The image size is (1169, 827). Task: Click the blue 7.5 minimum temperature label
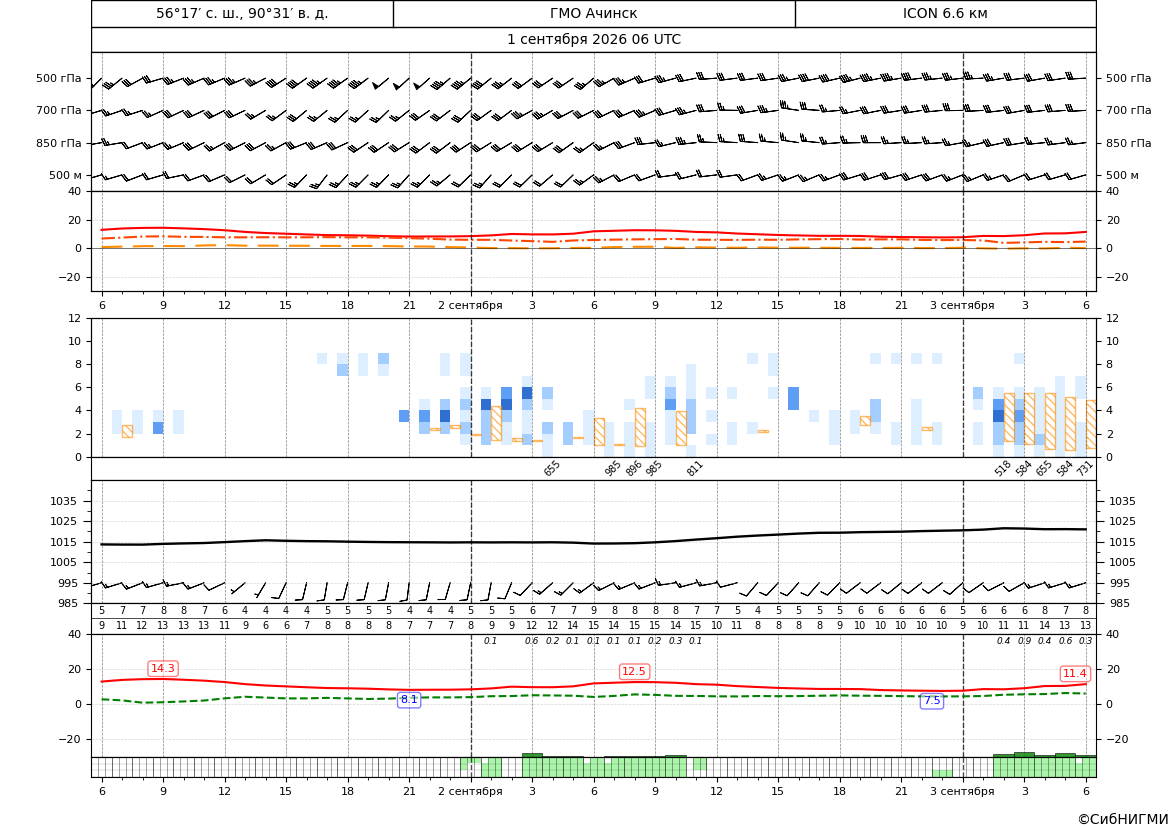coord(932,700)
